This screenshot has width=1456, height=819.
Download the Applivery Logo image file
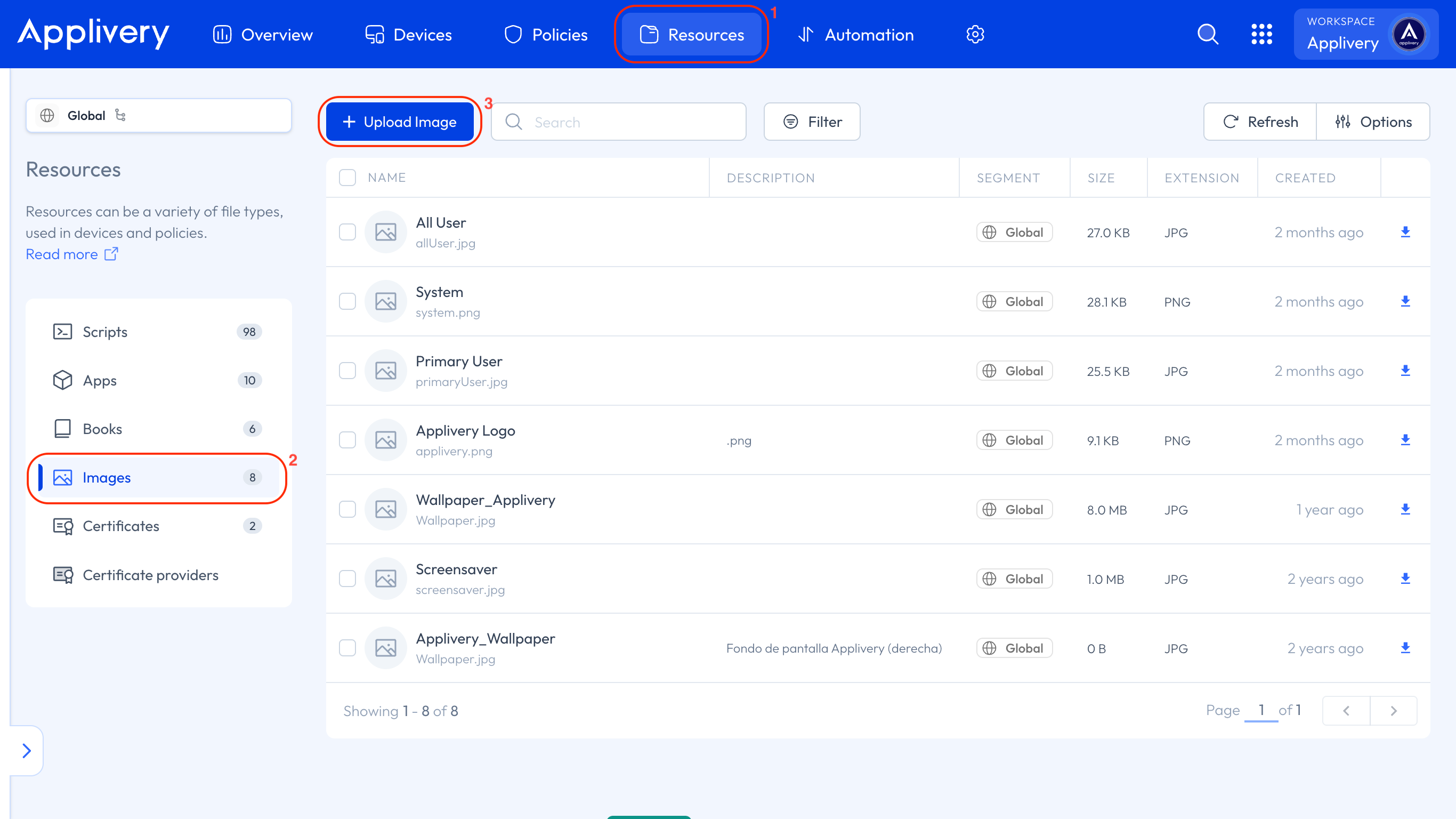(1405, 440)
